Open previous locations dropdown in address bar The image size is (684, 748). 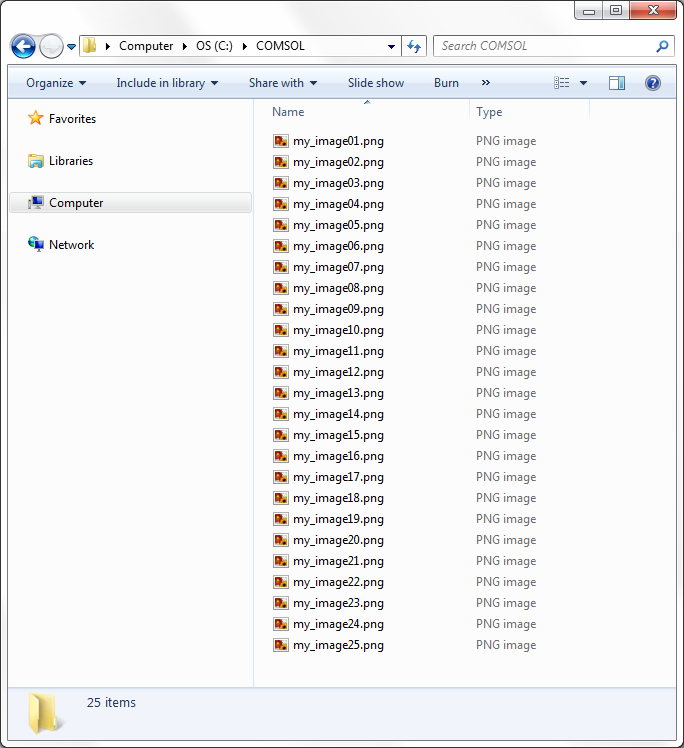(391, 46)
